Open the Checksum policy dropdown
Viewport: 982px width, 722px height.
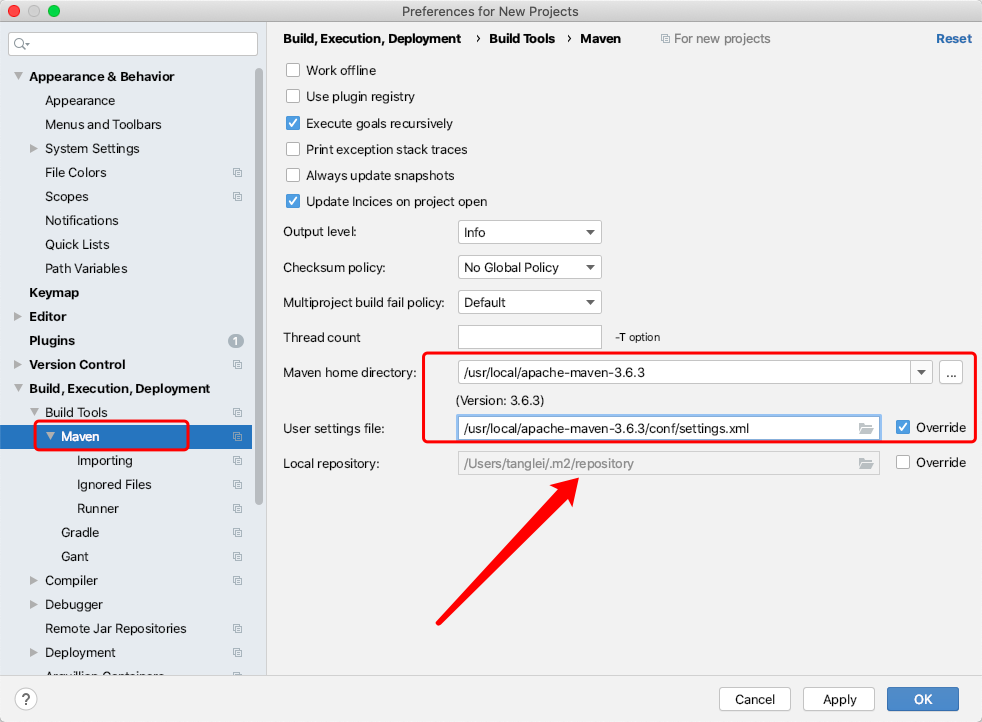click(x=529, y=267)
